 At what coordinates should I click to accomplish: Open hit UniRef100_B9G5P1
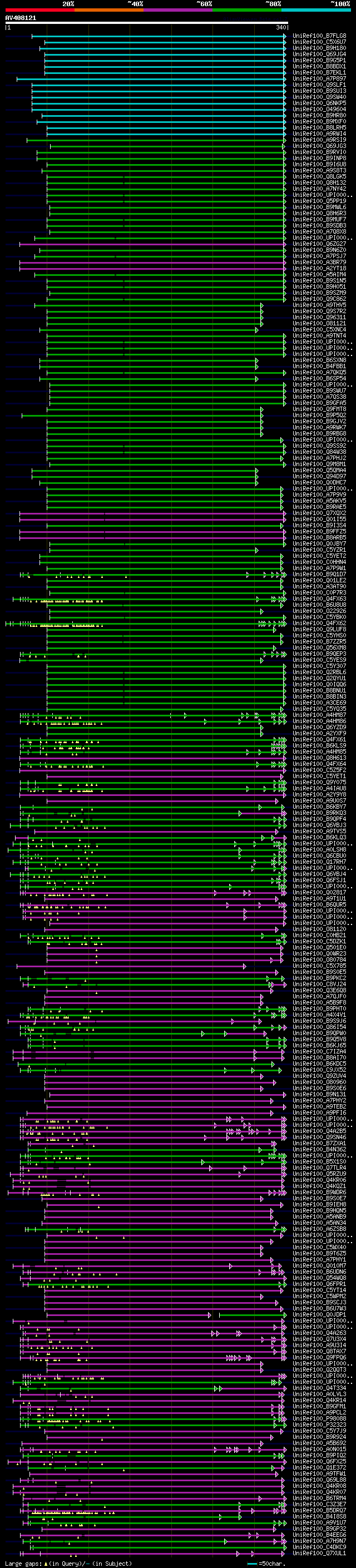click(x=319, y=60)
